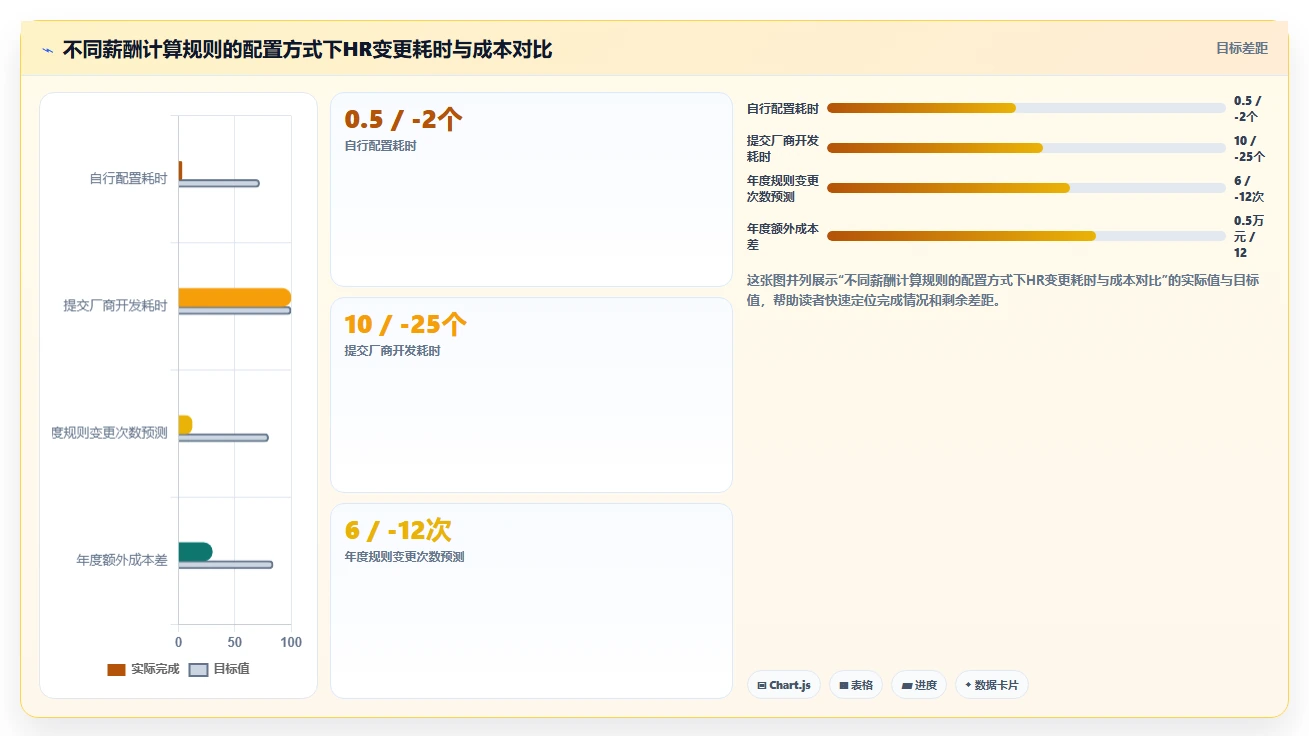Click 自行配置耗时 caption in first card
This screenshot has width=1309, height=736.
(380, 146)
